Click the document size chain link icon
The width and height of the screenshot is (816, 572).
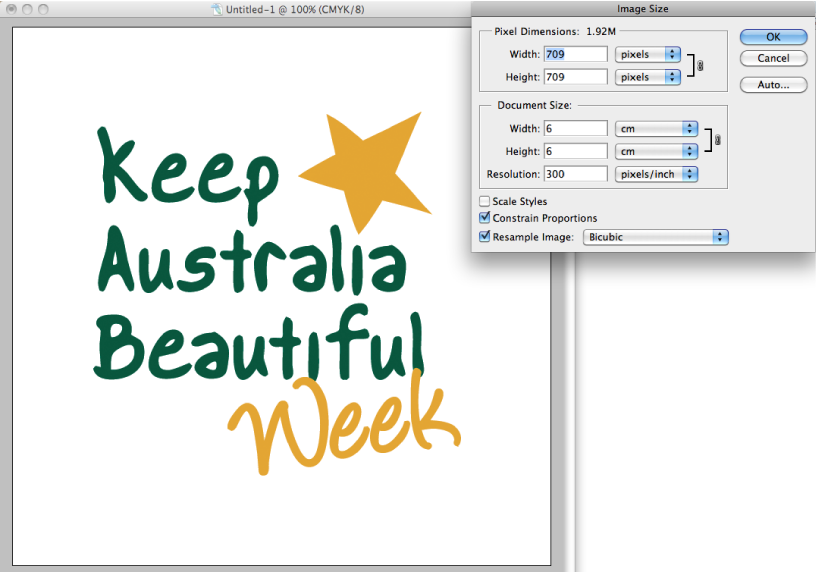click(x=718, y=140)
